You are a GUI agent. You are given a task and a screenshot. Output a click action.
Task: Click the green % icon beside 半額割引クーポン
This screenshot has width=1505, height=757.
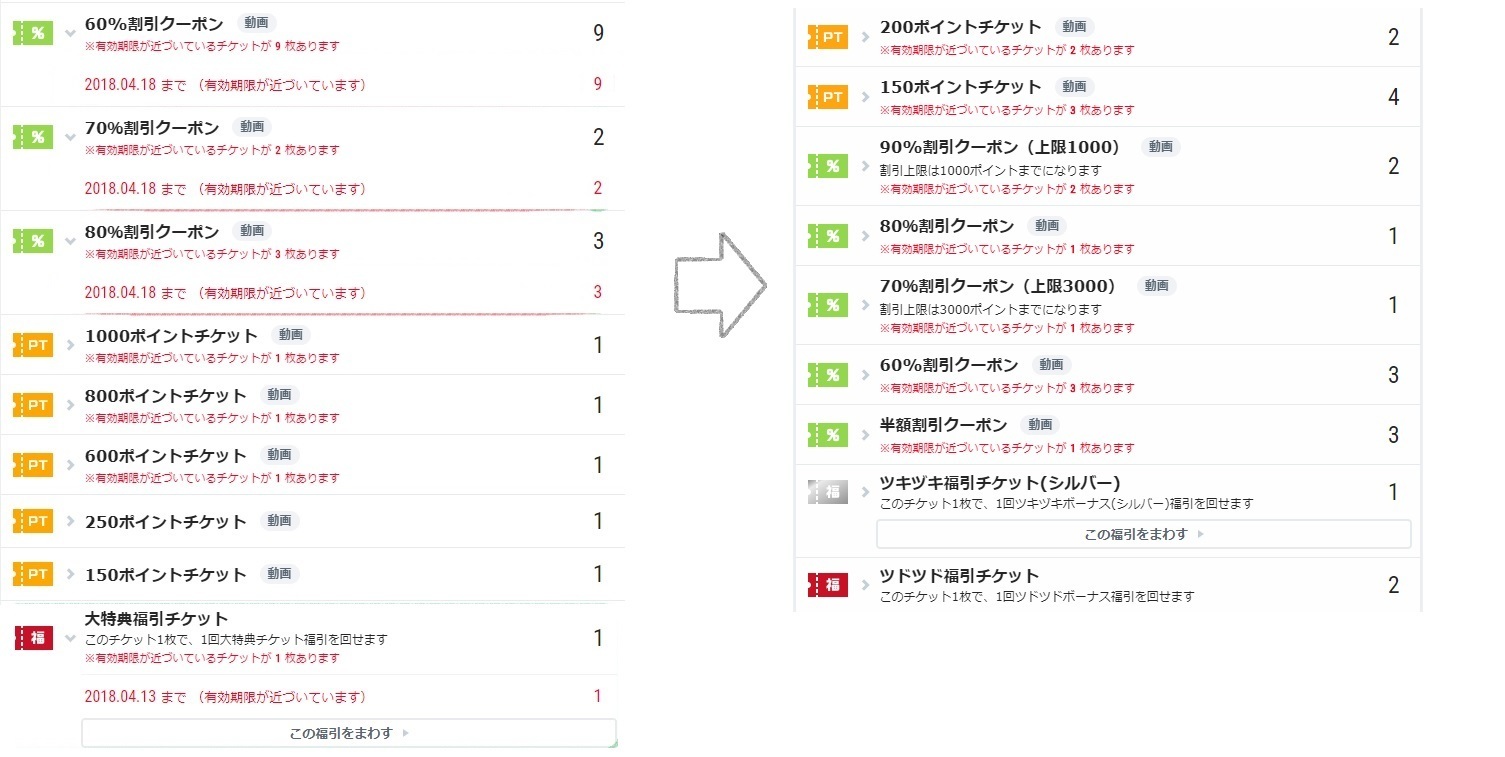[827, 435]
